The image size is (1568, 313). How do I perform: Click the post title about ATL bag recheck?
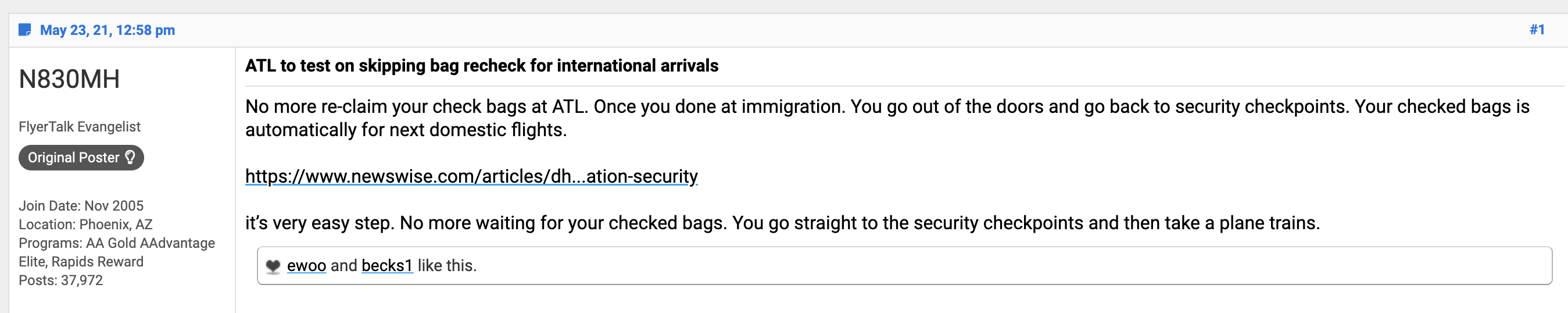[x=481, y=66]
